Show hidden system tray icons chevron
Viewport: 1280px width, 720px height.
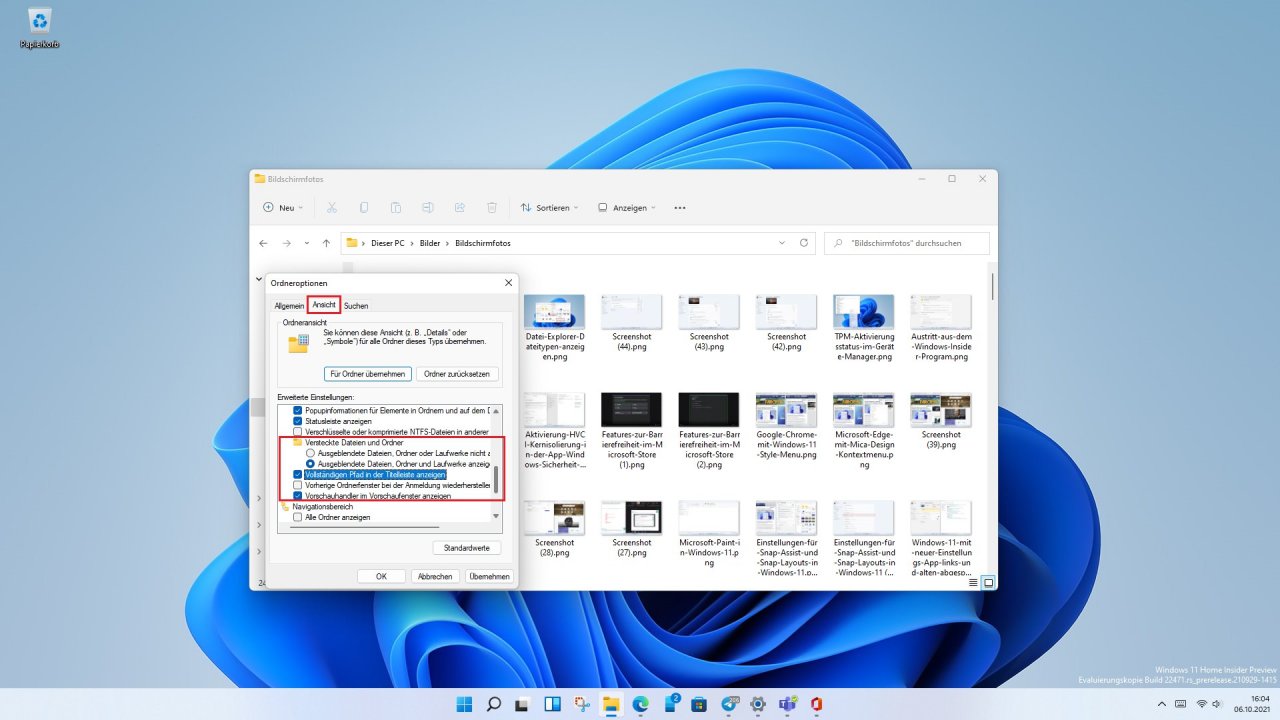click(x=1163, y=704)
